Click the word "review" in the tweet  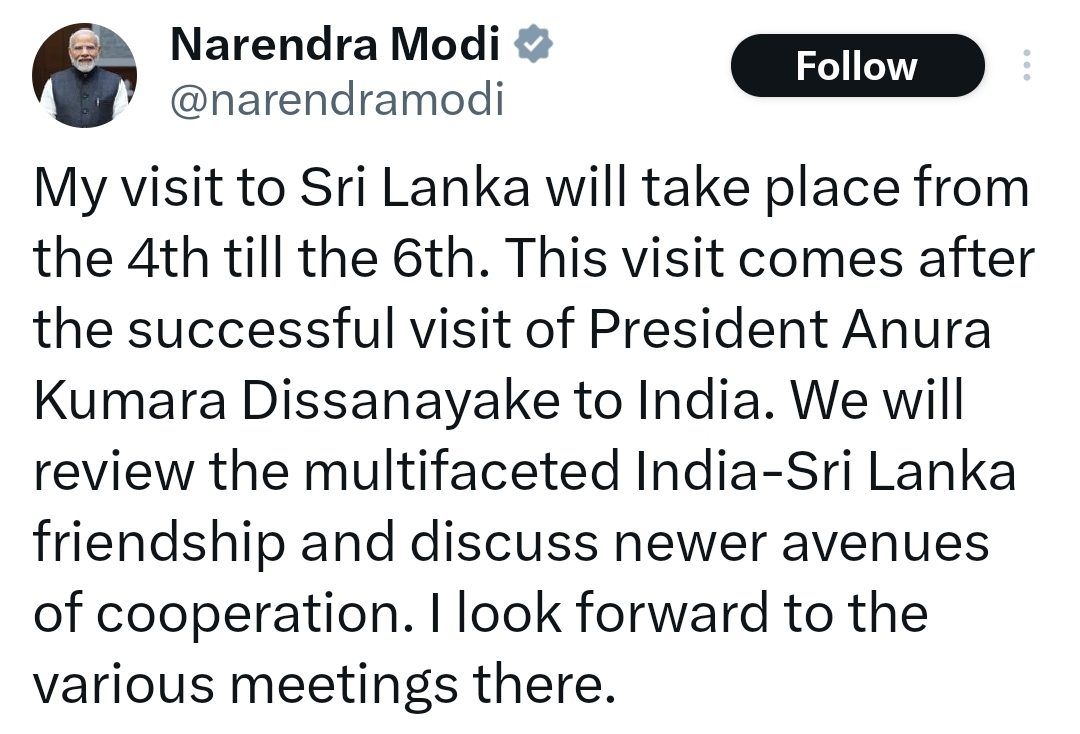pyautogui.click(x=114, y=472)
